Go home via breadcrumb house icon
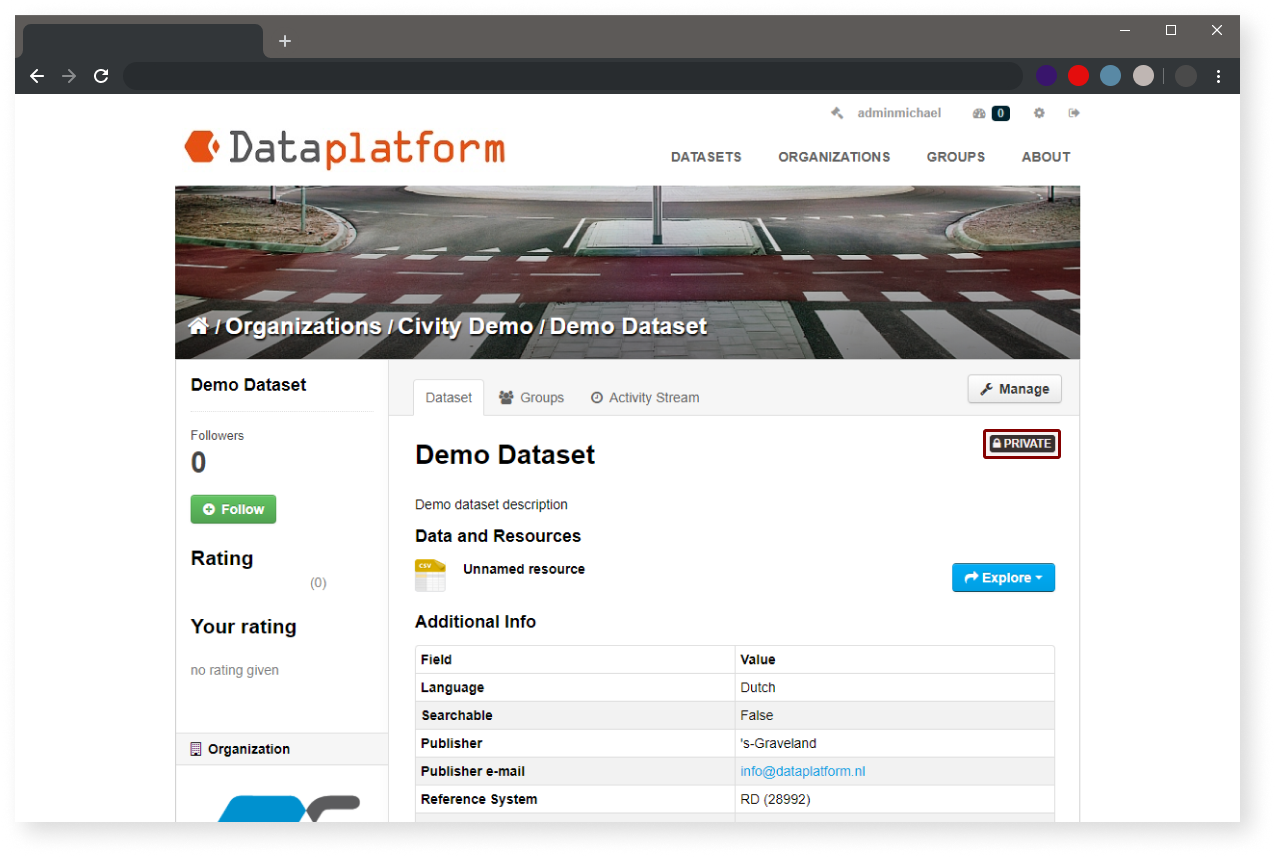Viewport: 1275px width, 857px height. click(198, 326)
